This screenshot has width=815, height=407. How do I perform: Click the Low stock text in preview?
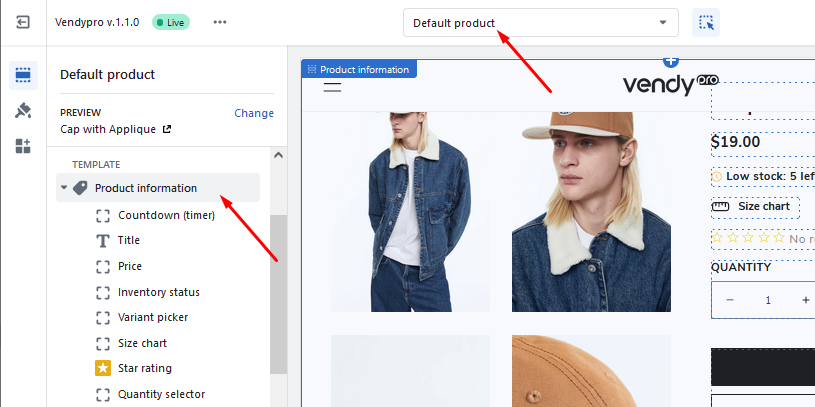coord(770,177)
